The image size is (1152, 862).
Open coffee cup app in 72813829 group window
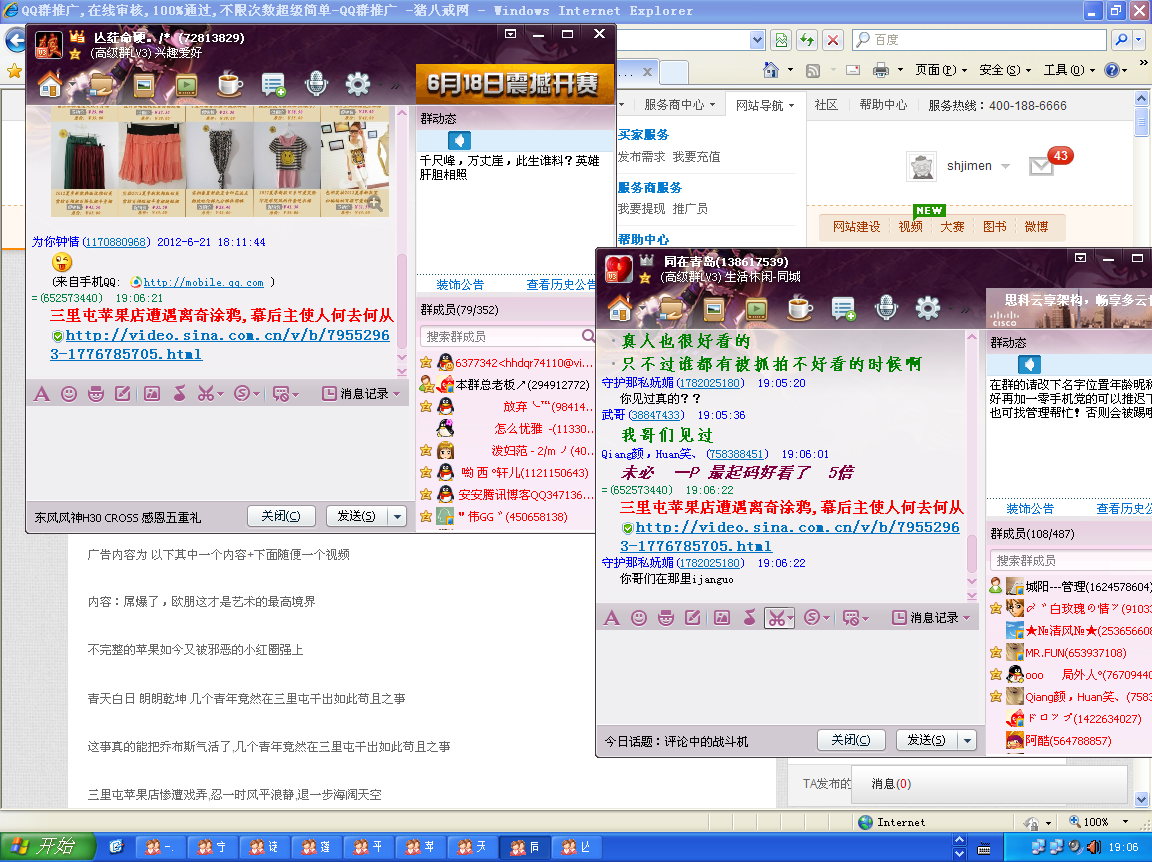tap(229, 85)
